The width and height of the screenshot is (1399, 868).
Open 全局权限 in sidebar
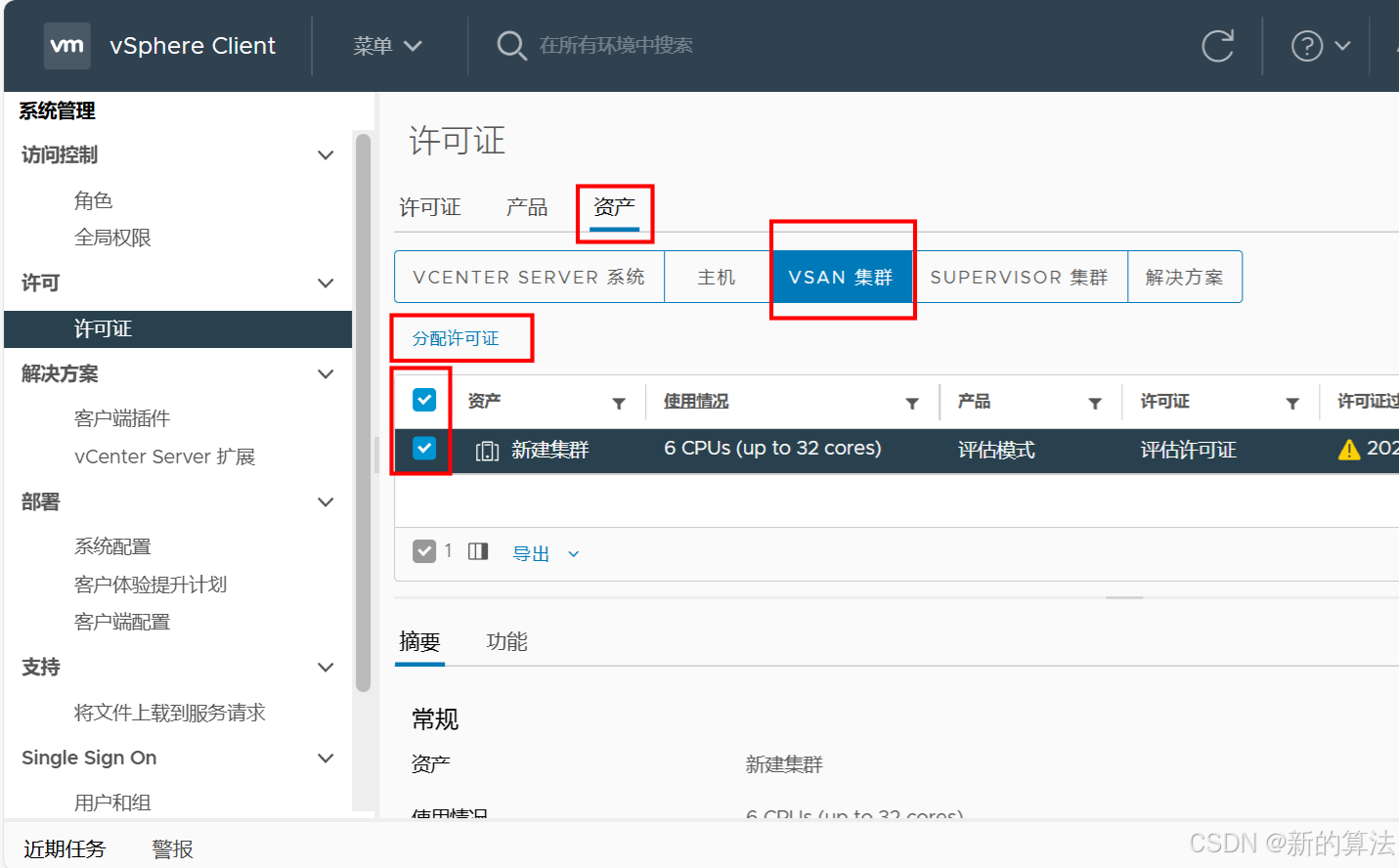click(x=112, y=239)
